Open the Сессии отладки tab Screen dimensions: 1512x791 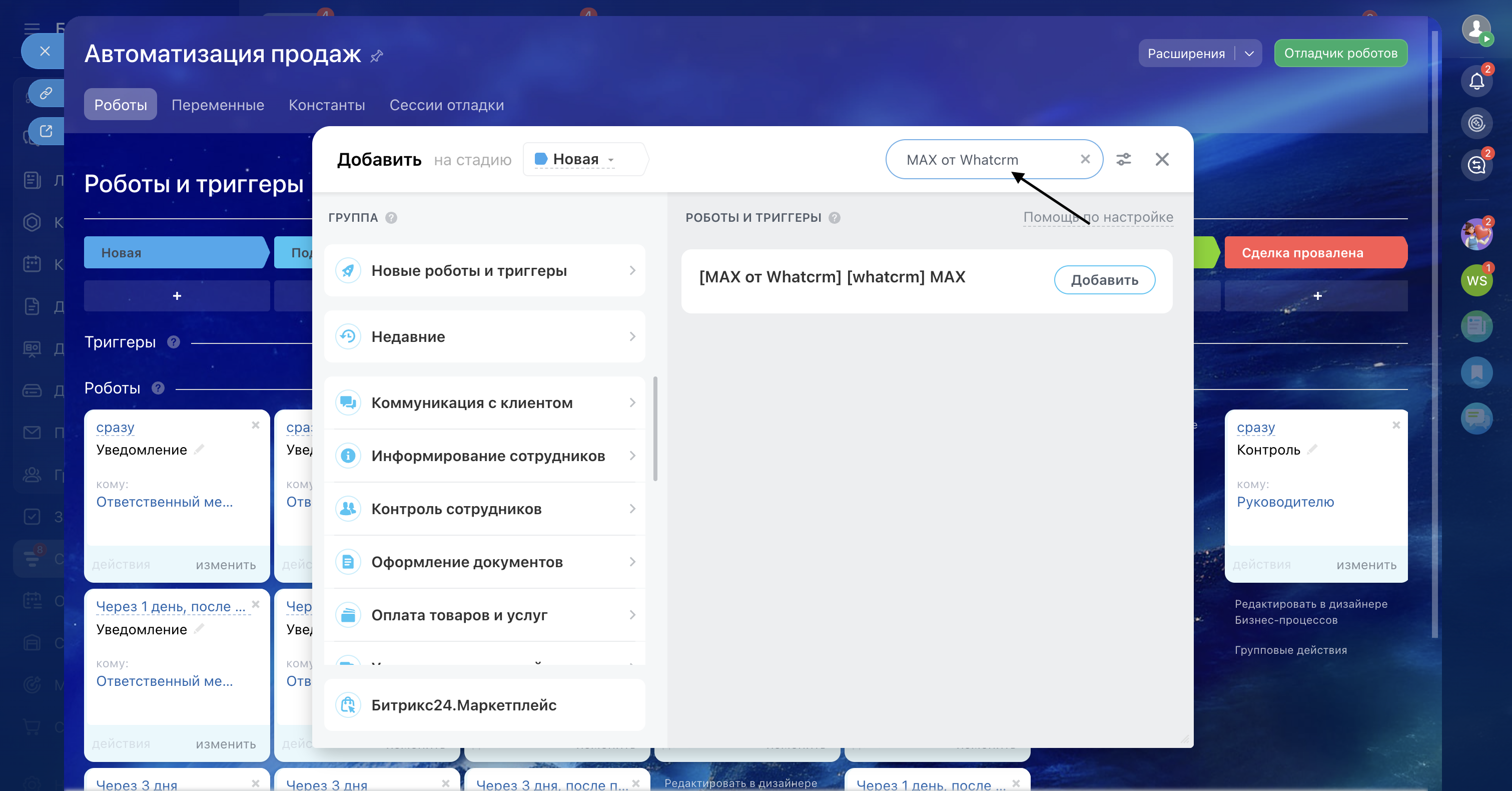(x=446, y=105)
